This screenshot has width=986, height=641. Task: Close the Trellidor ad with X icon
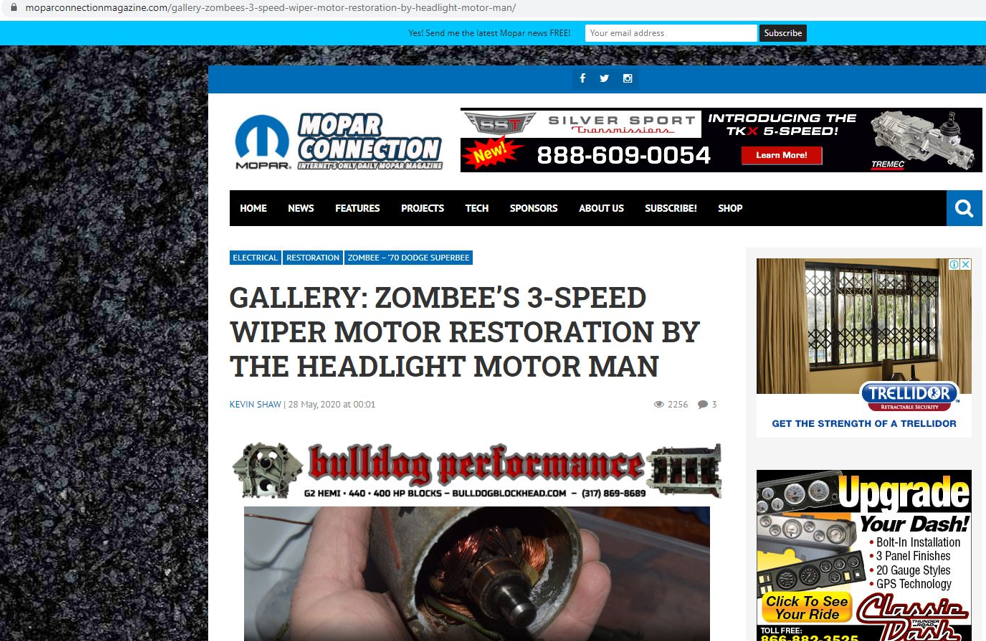coord(966,264)
